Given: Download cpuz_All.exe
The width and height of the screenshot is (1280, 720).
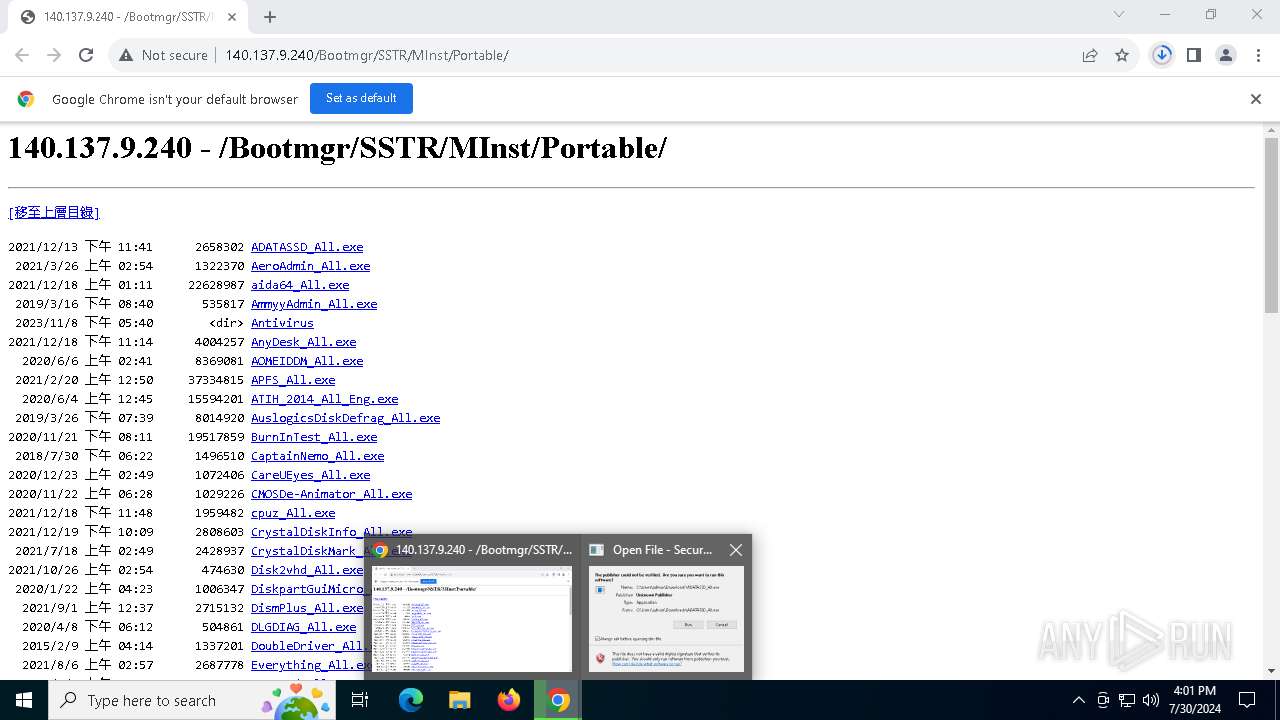Looking at the screenshot, I should [293, 513].
